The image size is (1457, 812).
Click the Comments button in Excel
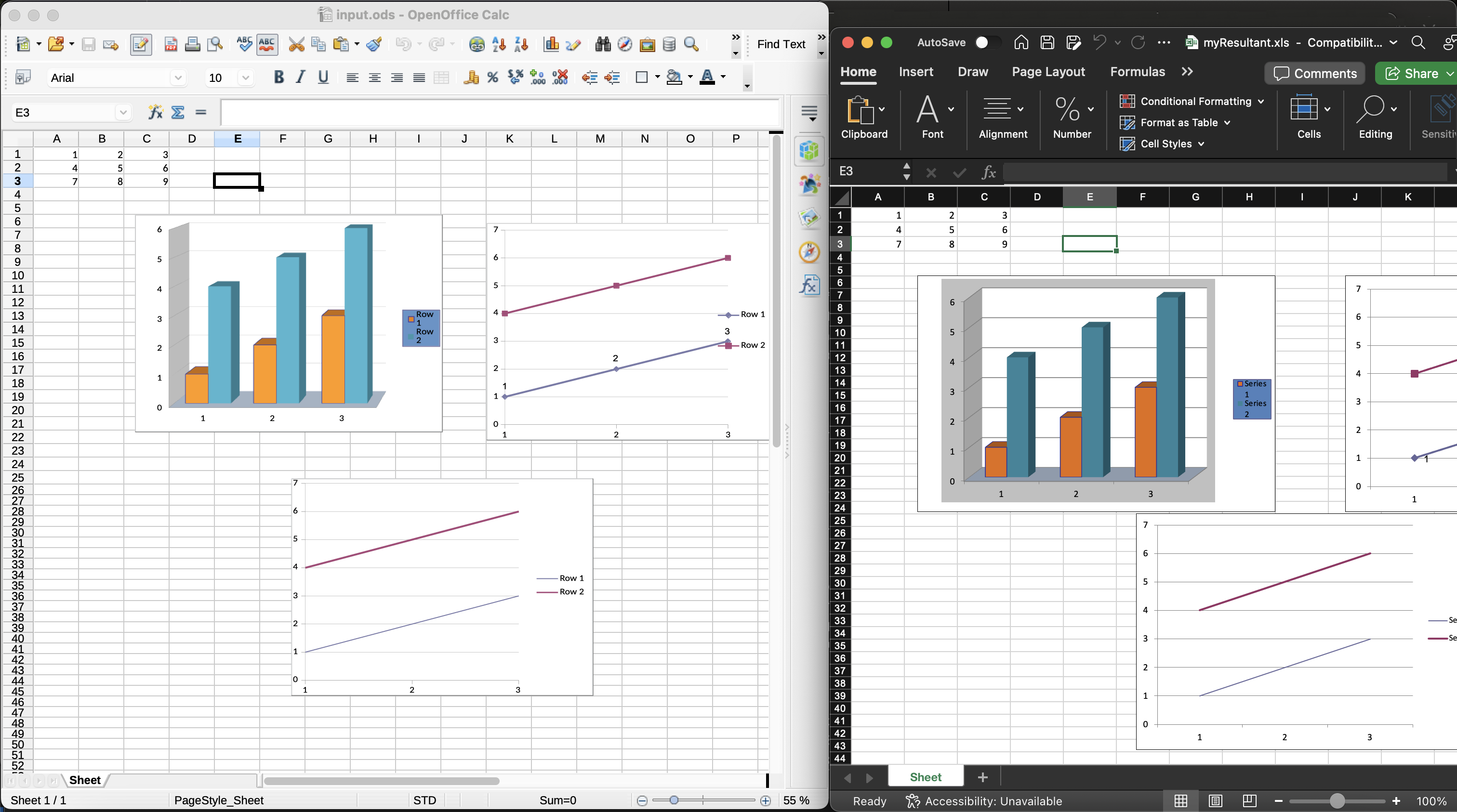(x=1314, y=73)
